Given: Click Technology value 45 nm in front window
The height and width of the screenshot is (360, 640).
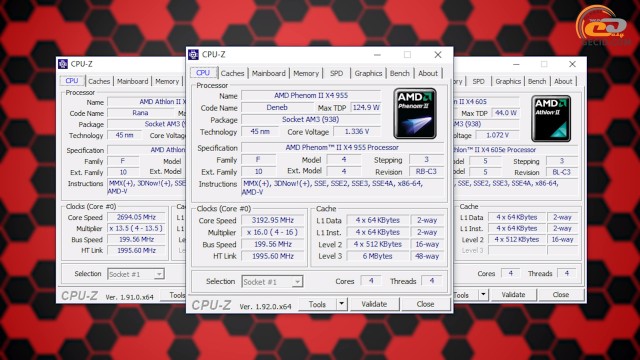Looking at the screenshot, I should [260, 131].
